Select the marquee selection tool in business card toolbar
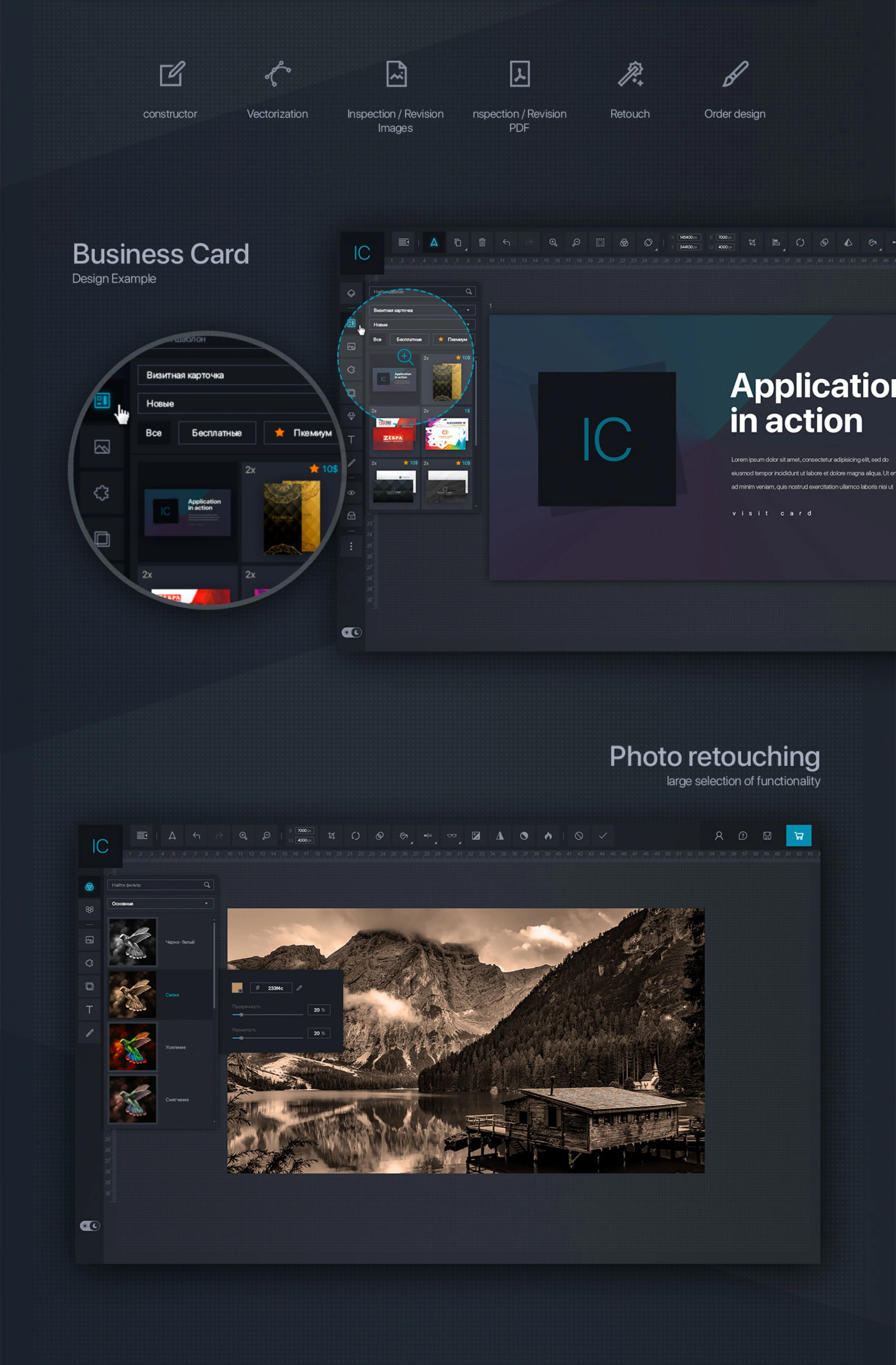The image size is (896, 1365). point(600,243)
